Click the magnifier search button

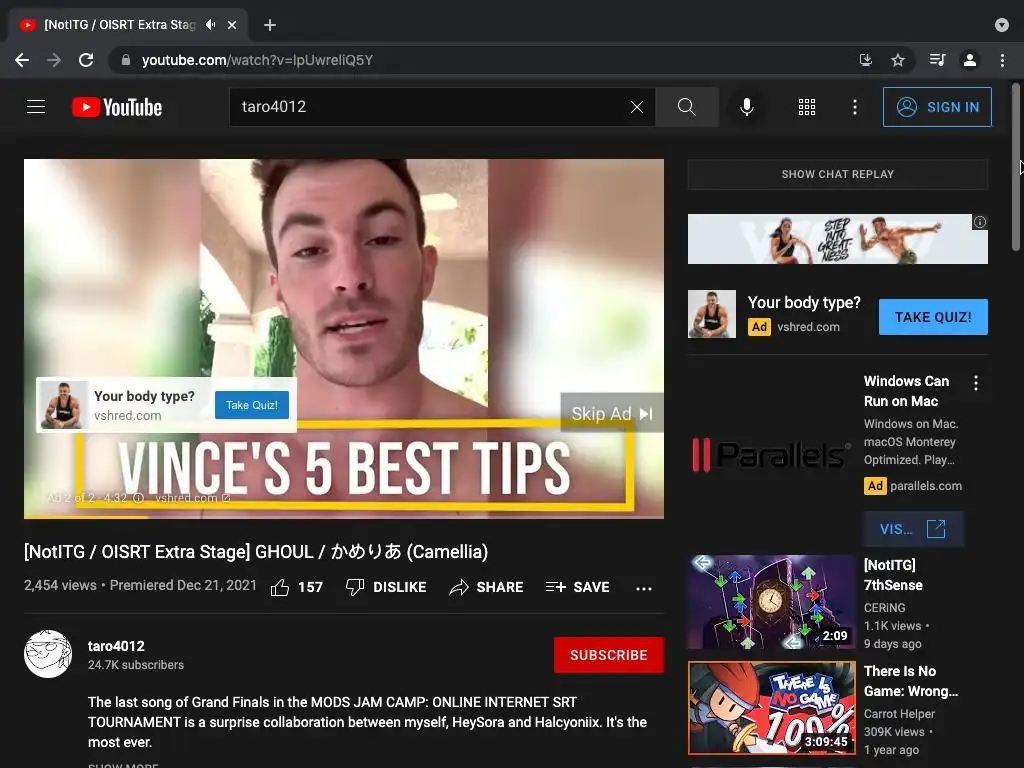[686, 106]
